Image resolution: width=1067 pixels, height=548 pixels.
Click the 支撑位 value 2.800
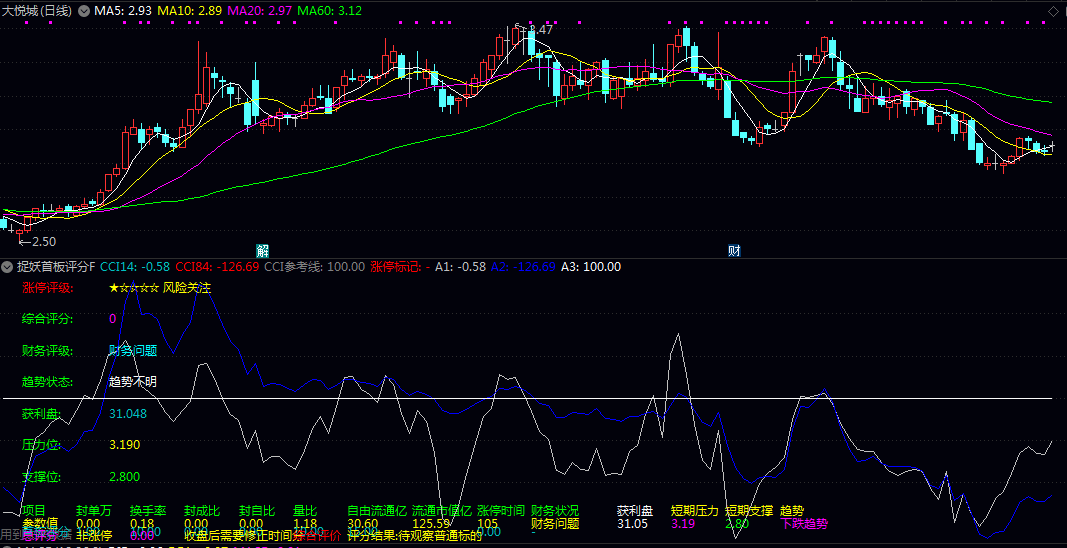124,477
